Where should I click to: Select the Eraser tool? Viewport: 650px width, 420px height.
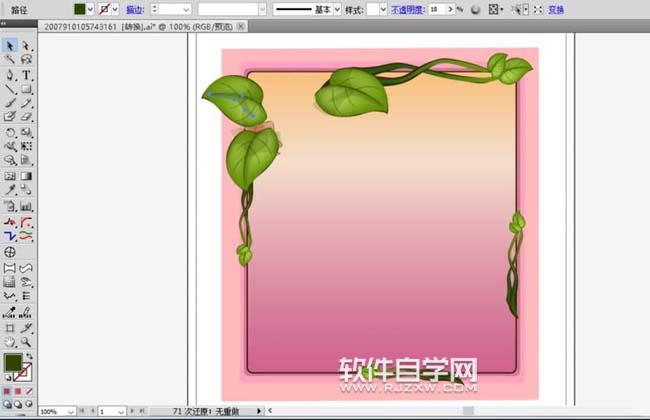(x=26, y=117)
